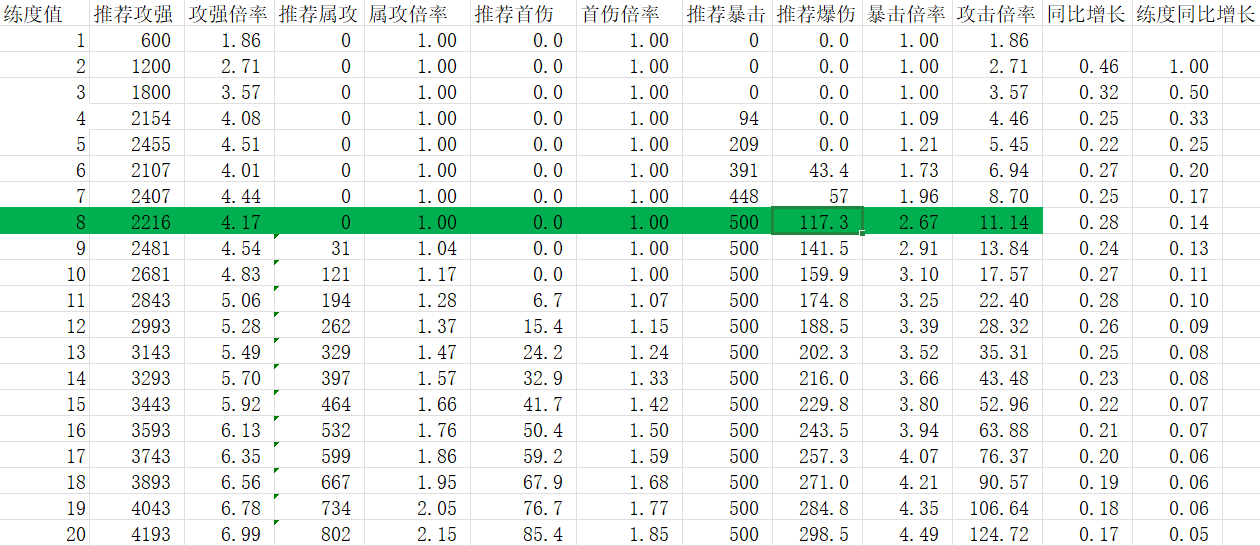Select the cell with value 600
1260x546 pixels.
point(137,41)
